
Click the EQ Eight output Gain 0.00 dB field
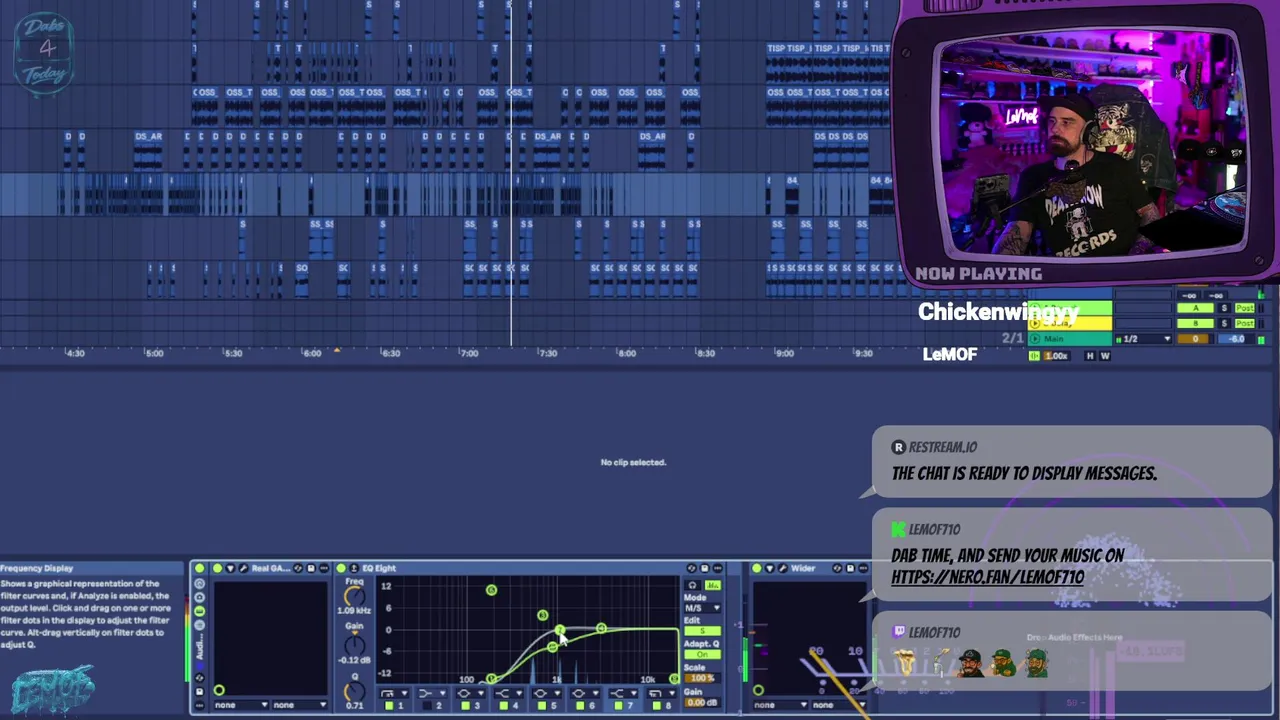pyautogui.click(x=702, y=702)
